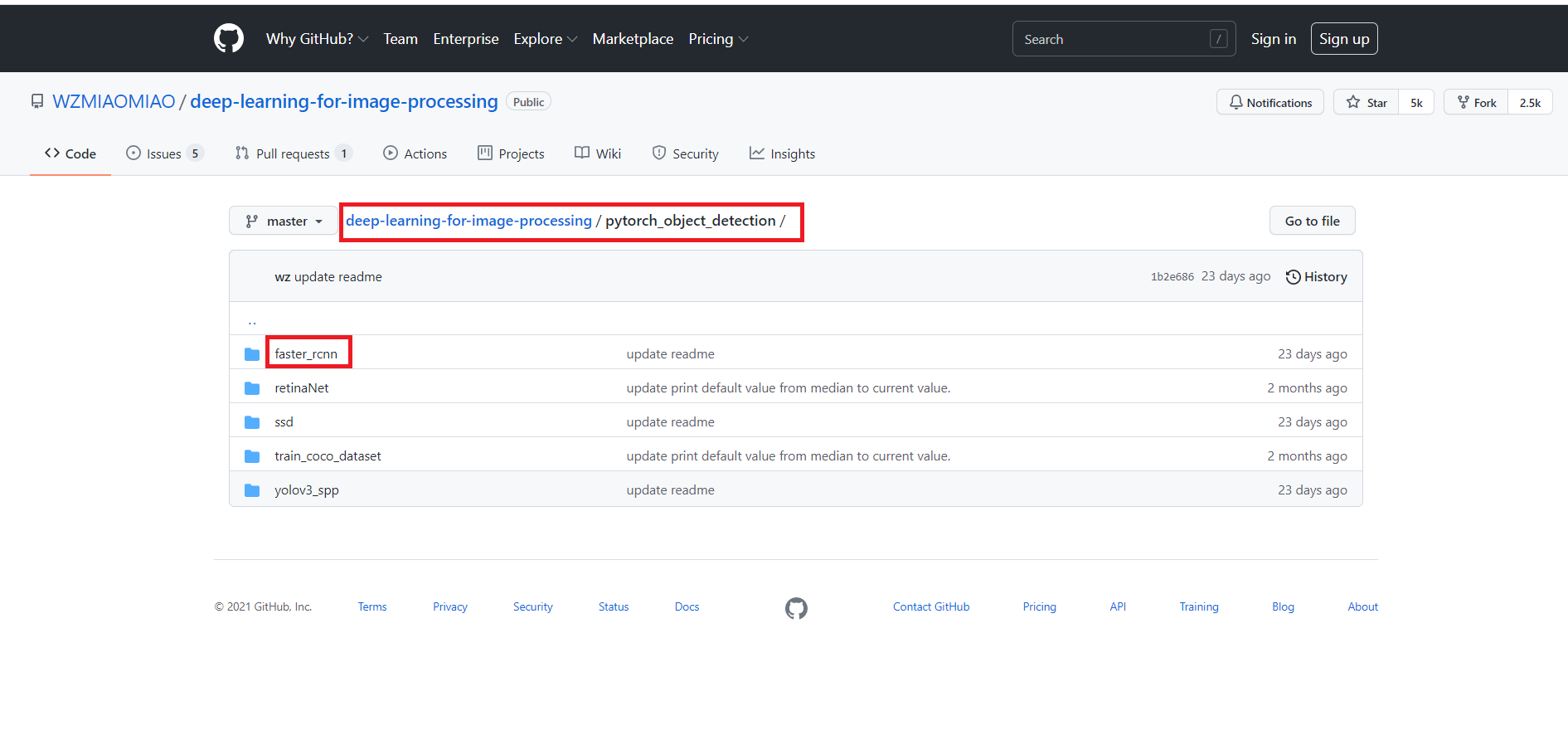
Task: Click the train_coco_dataset folder icon
Action: 252,456
